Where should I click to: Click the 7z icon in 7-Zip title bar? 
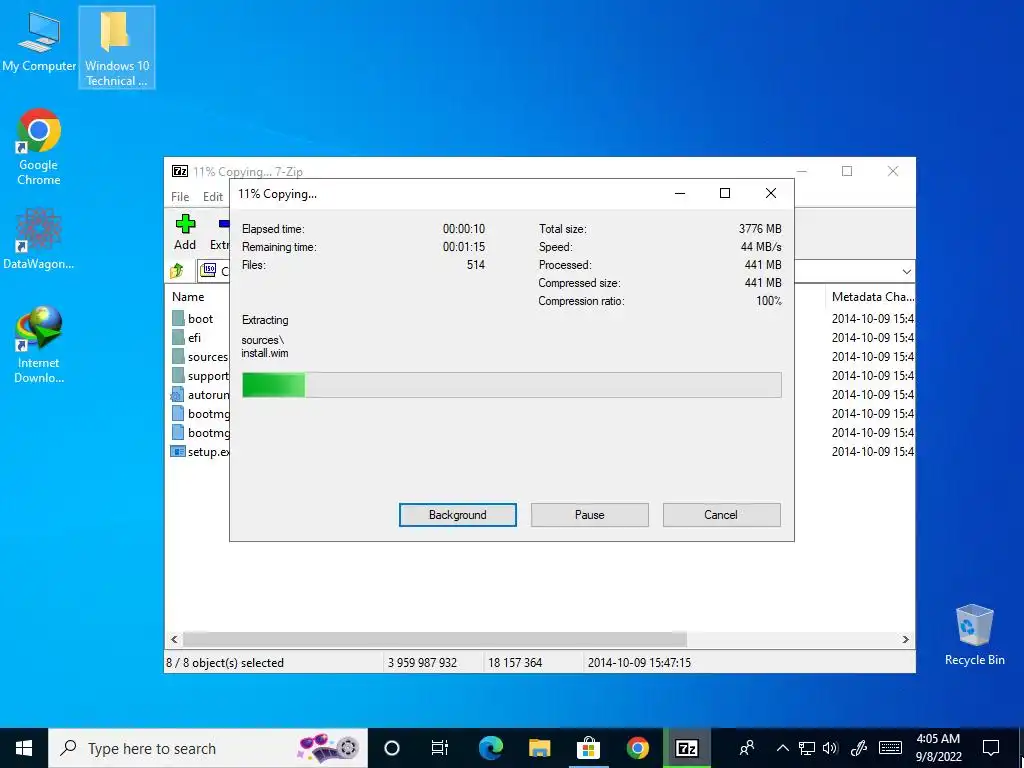(x=180, y=171)
